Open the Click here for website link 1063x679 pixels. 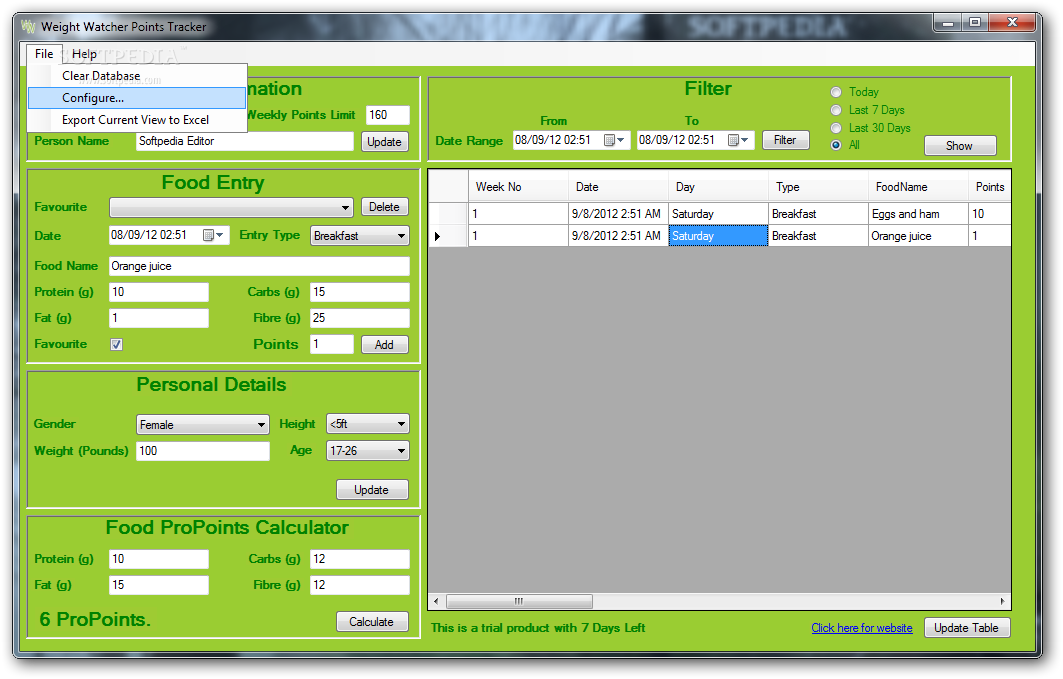862,628
